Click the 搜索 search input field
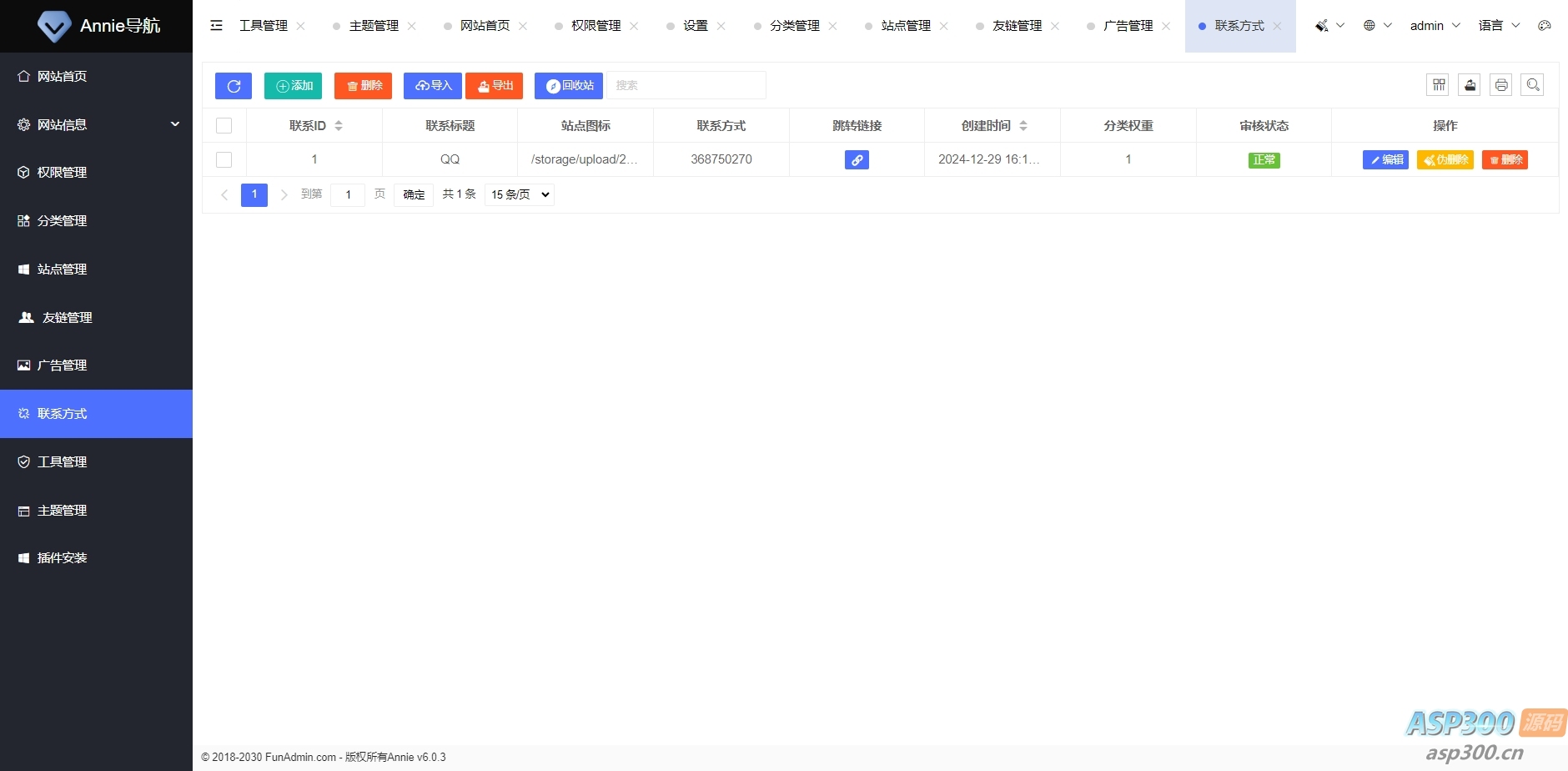This screenshot has height=771, width=1568. [x=686, y=86]
